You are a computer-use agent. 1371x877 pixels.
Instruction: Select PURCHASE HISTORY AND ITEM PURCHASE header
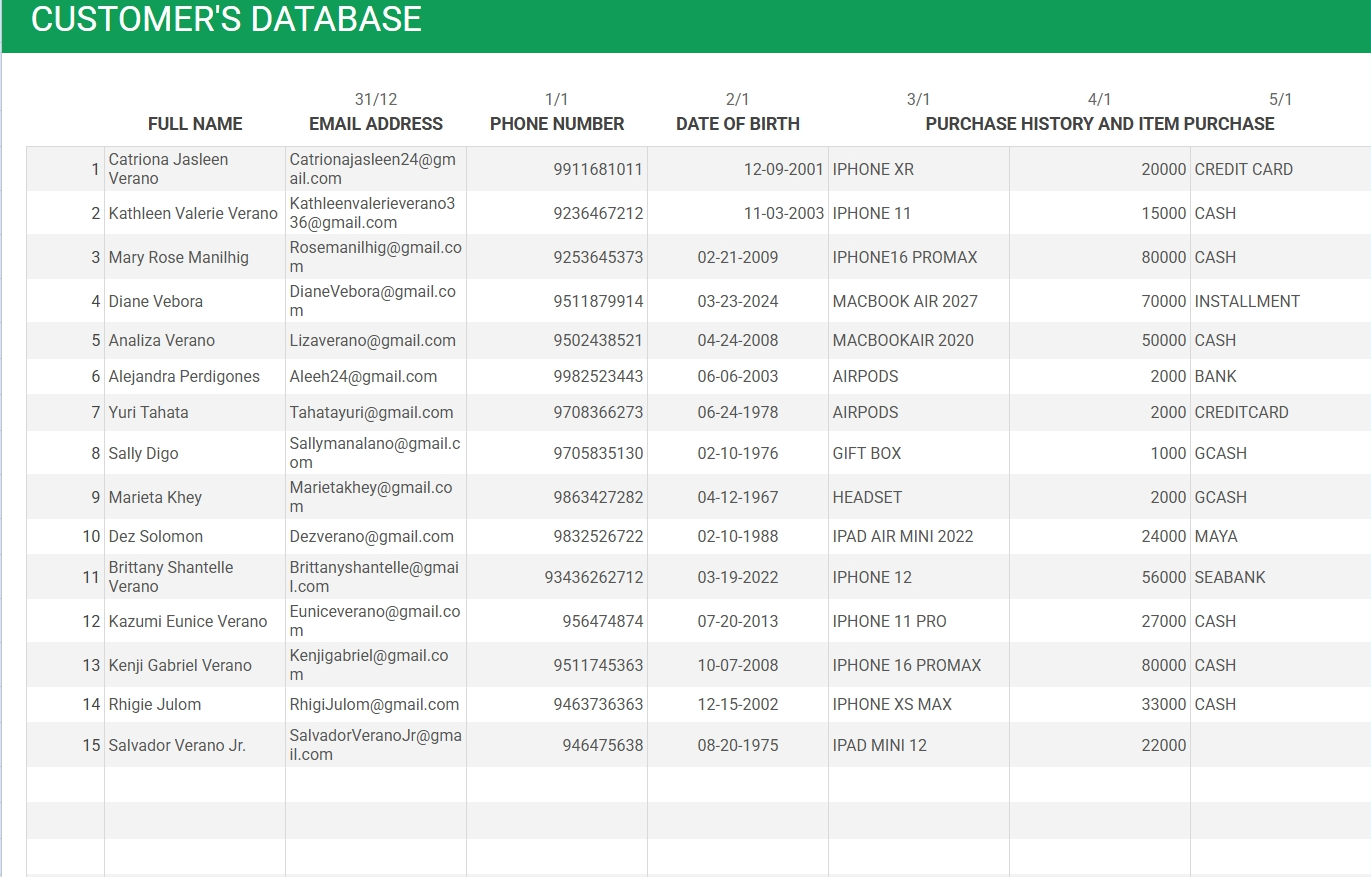[1100, 124]
